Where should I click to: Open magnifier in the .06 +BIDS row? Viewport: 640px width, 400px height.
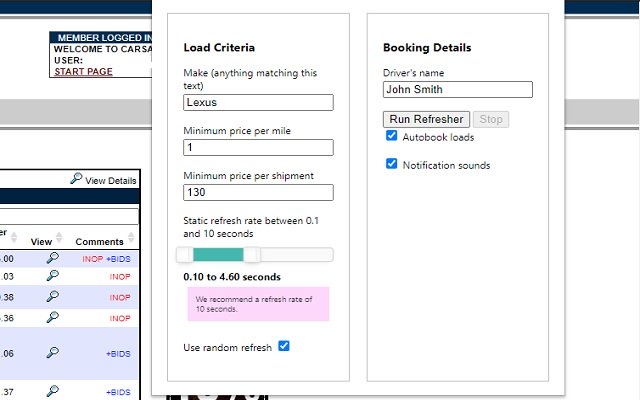coord(52,353)
